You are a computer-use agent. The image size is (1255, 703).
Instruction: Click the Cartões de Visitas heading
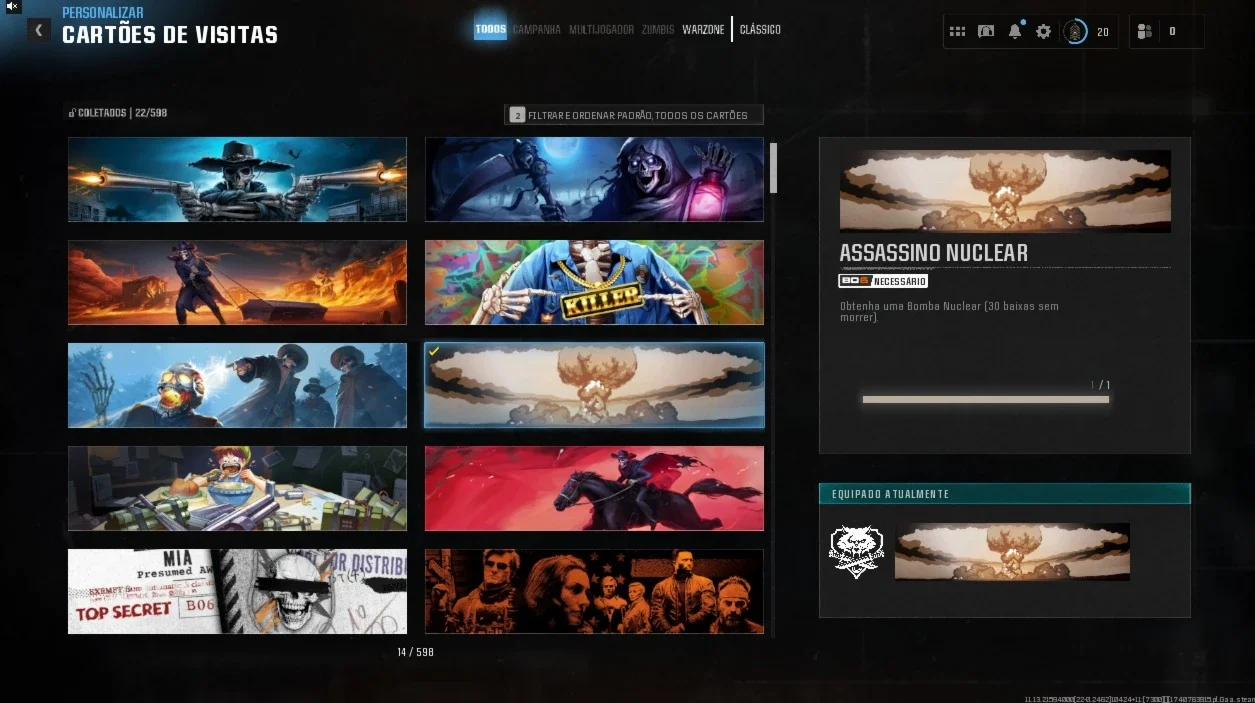[x=170, y=35]
